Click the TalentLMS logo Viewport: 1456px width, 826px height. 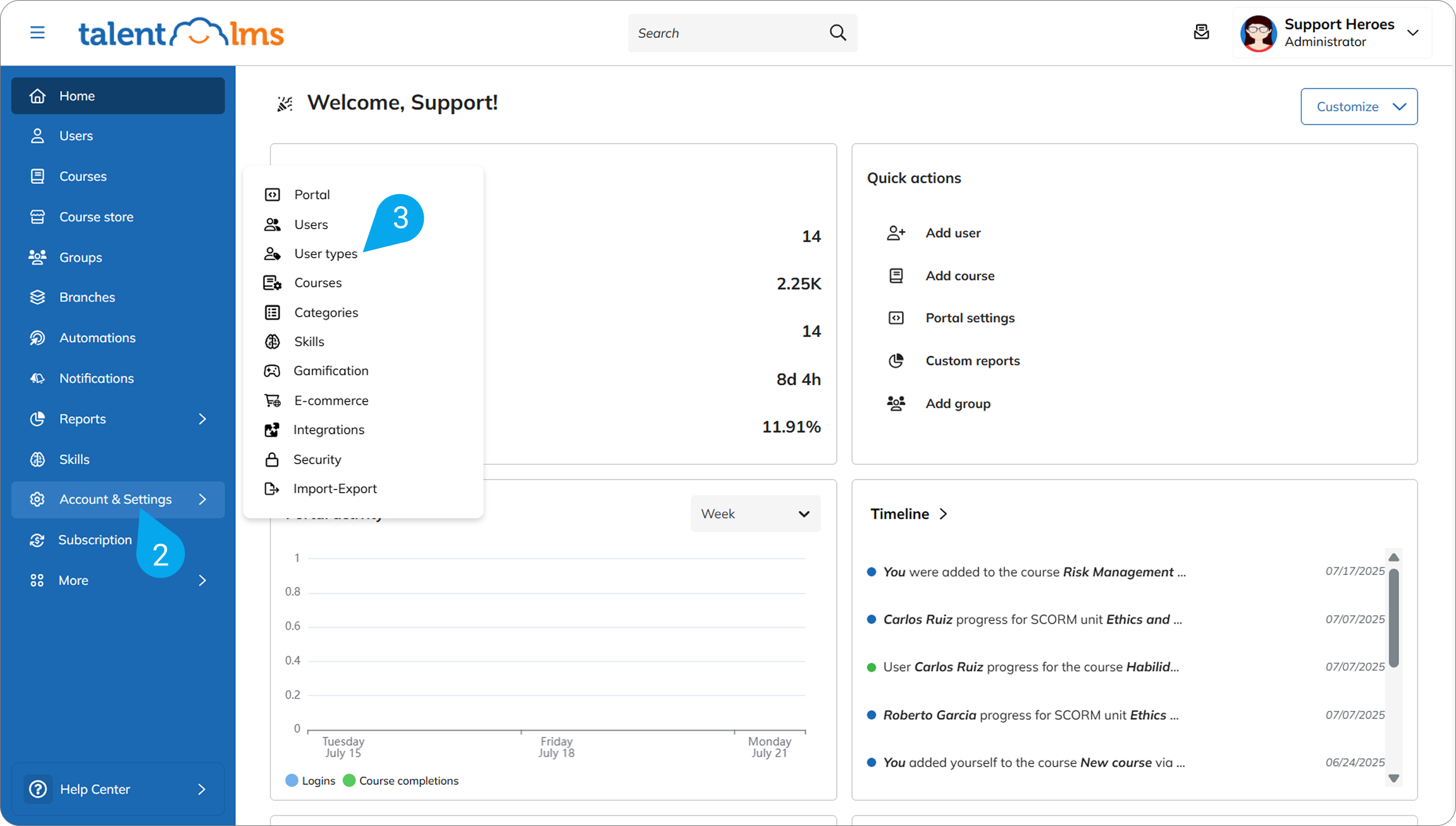181,32
